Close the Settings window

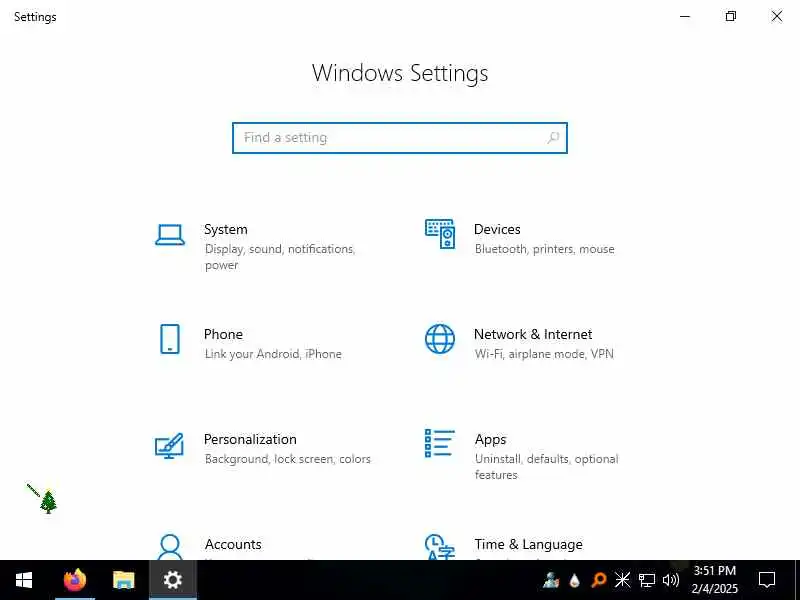coord(777,16)
